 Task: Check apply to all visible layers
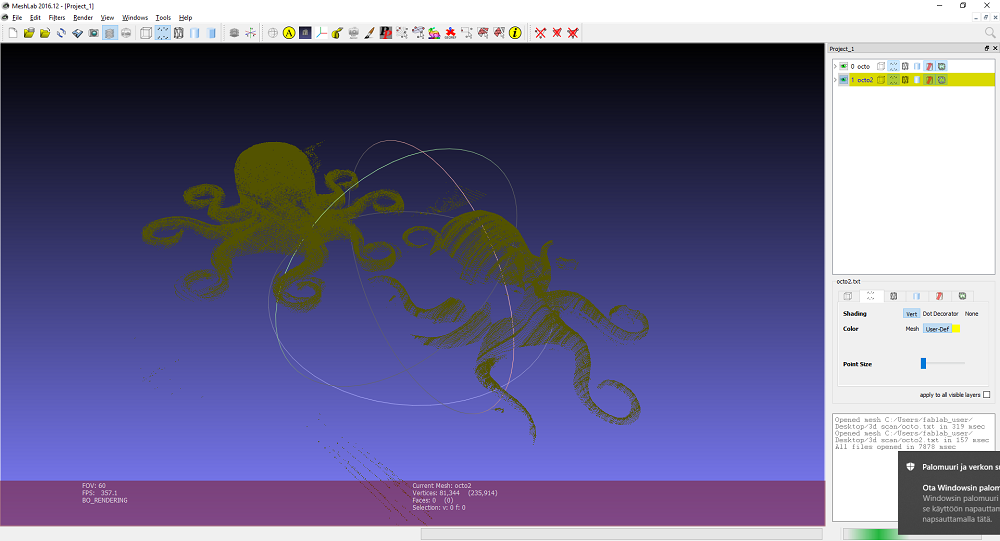point(987,394)
